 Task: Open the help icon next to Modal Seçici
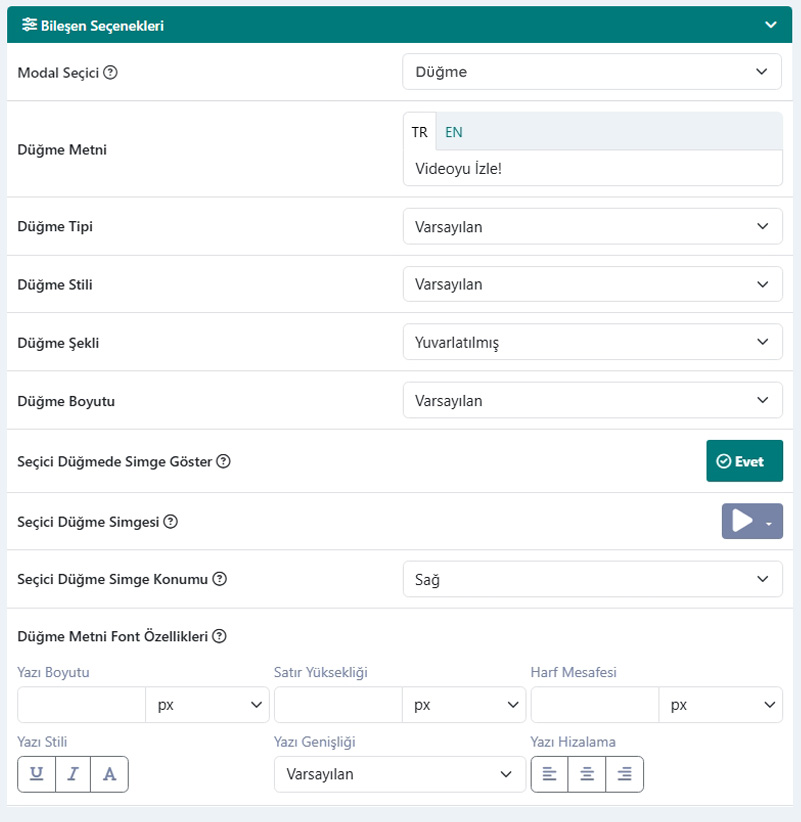[x=110, y=72]
